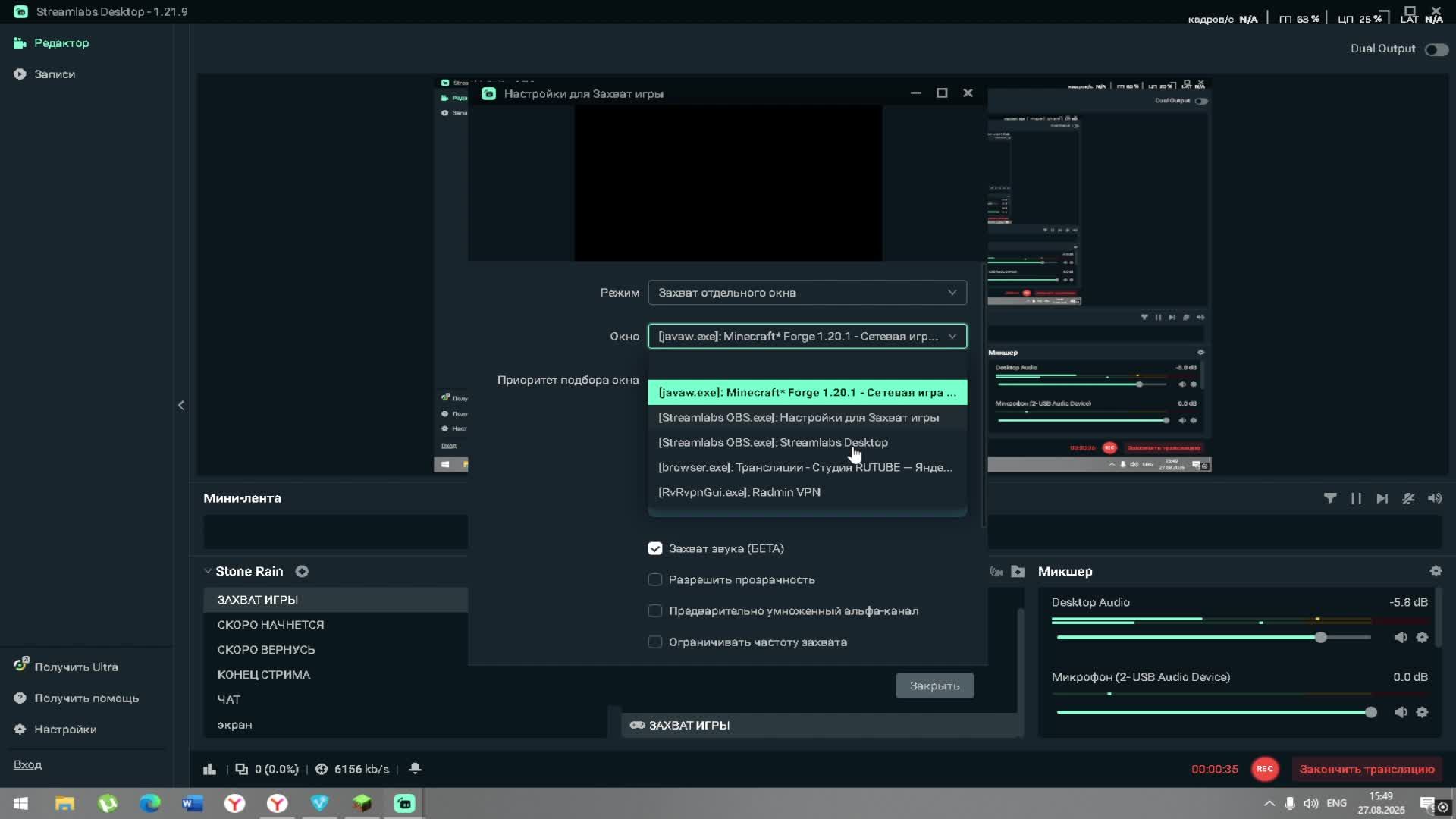
Task: Open the performance stats icon in status bar
Action: pyautogui.click(x=209, y=769)
